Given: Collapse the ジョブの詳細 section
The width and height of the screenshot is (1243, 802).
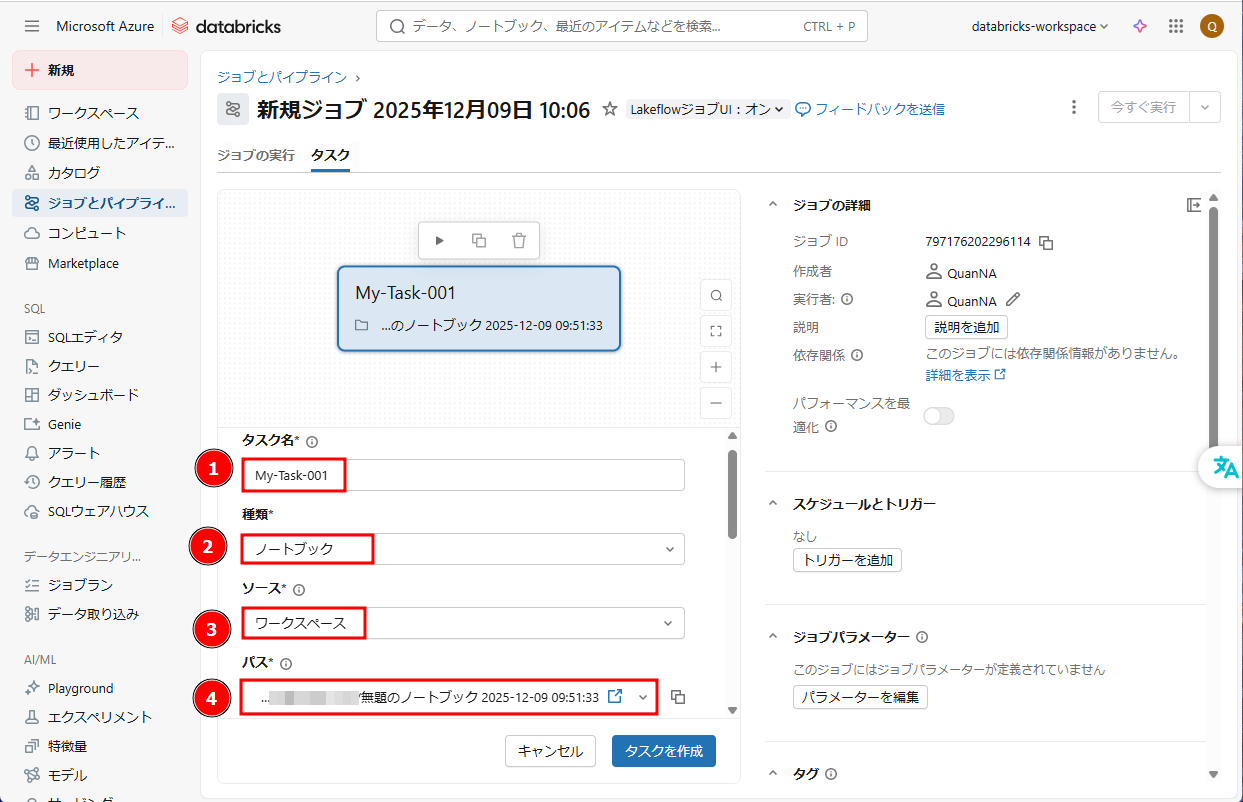Looking at the screenshot, I should point(772,205).
